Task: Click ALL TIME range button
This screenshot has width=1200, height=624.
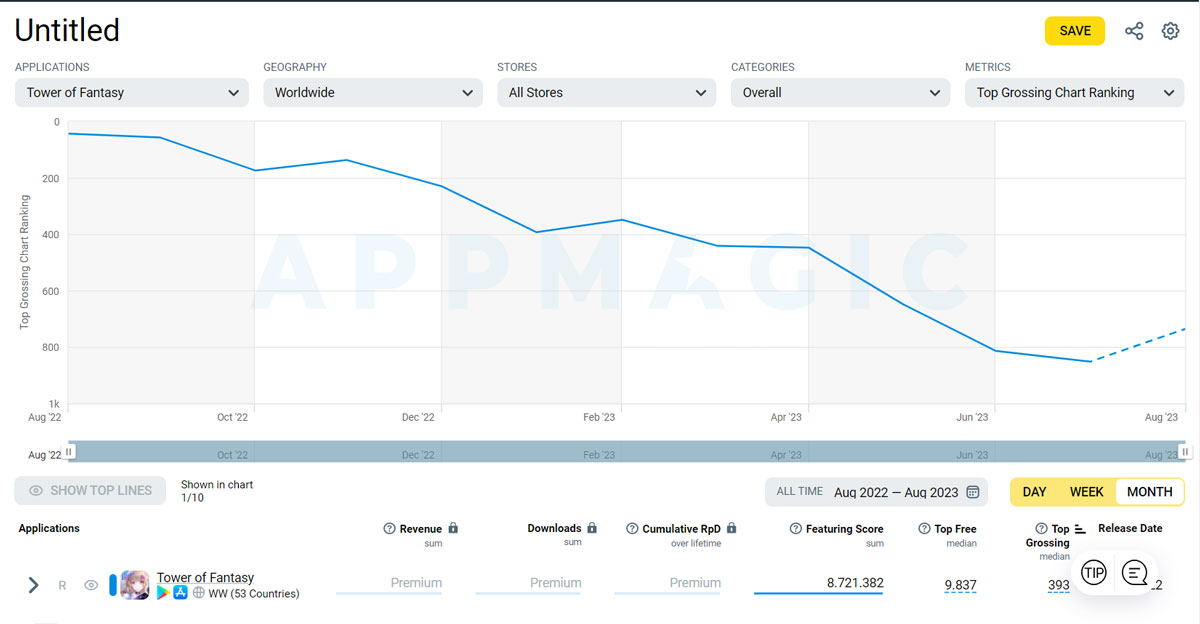Action: coord(800,492)
